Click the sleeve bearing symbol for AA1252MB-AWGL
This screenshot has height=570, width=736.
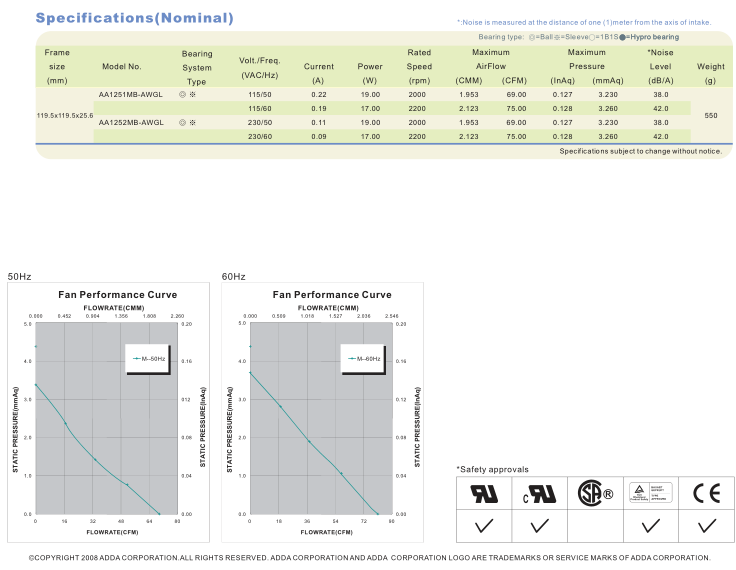(192, 123)
